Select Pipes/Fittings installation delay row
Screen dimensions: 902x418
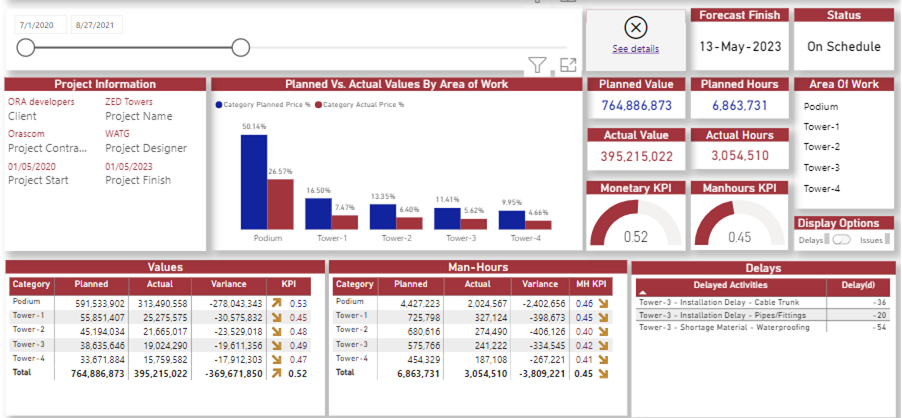tap(762, 315)
